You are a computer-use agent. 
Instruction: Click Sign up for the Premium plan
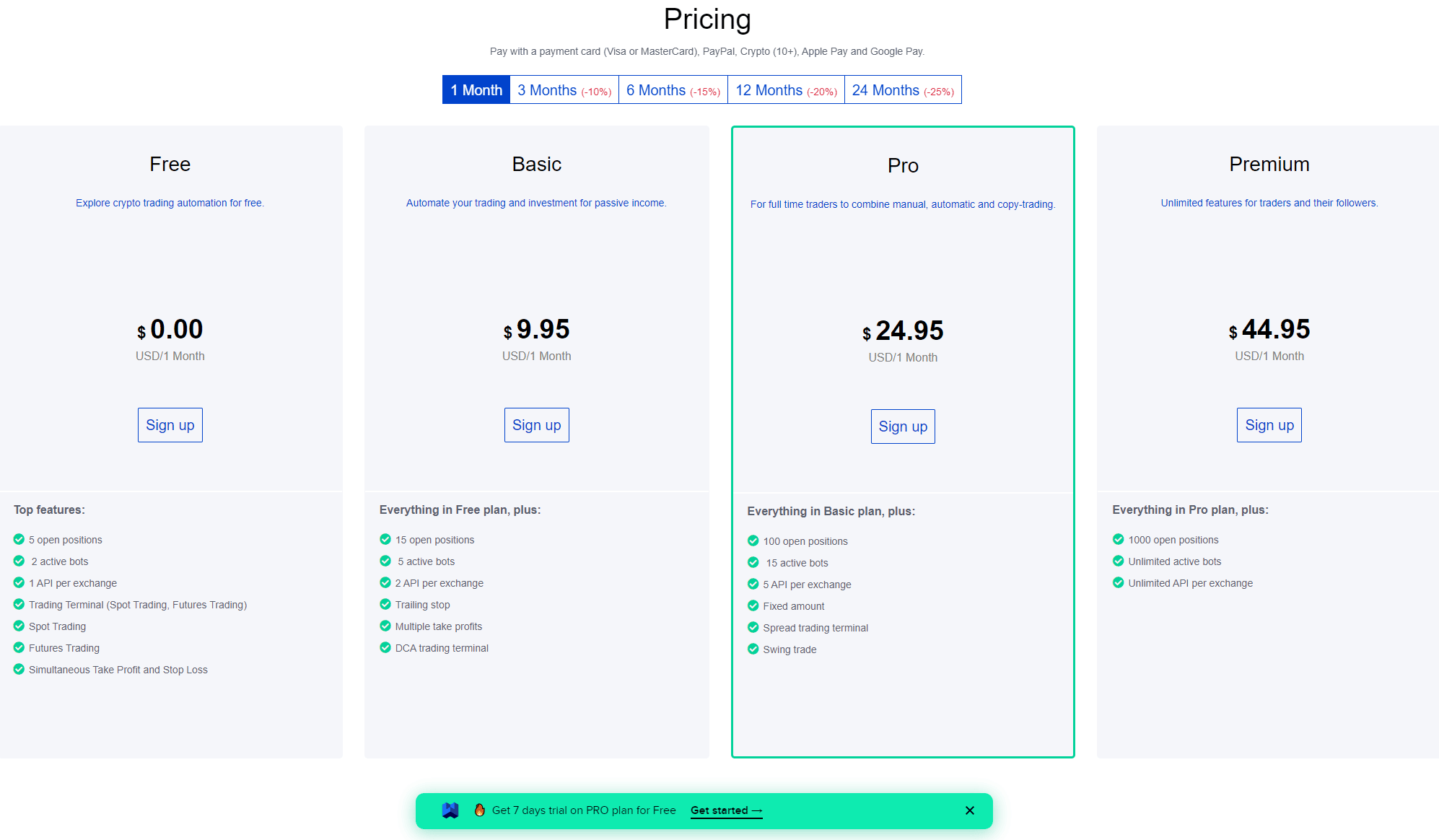[1268, 425]
